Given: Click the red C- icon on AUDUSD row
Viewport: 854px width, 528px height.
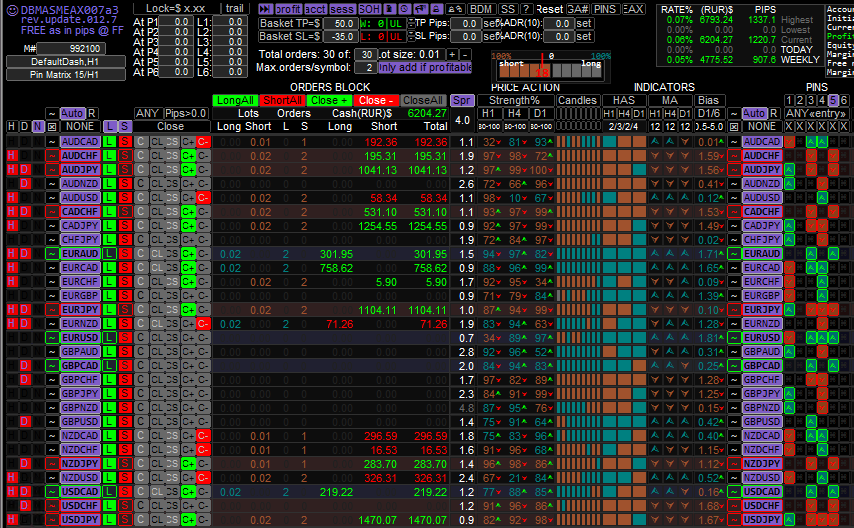Looking at the screenshot, I should (203, 197).
